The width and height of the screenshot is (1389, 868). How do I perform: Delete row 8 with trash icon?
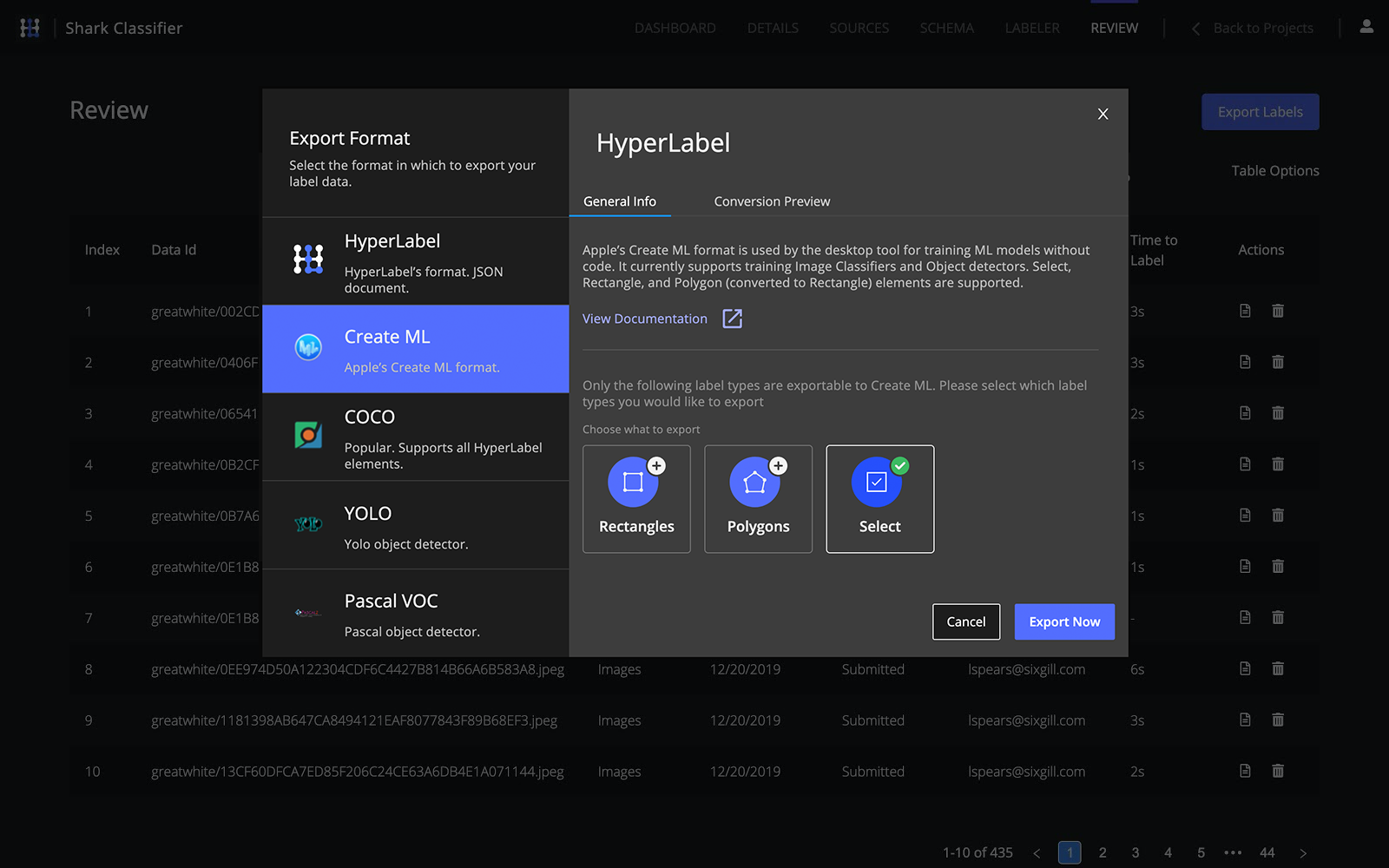tap(1278, 668)
